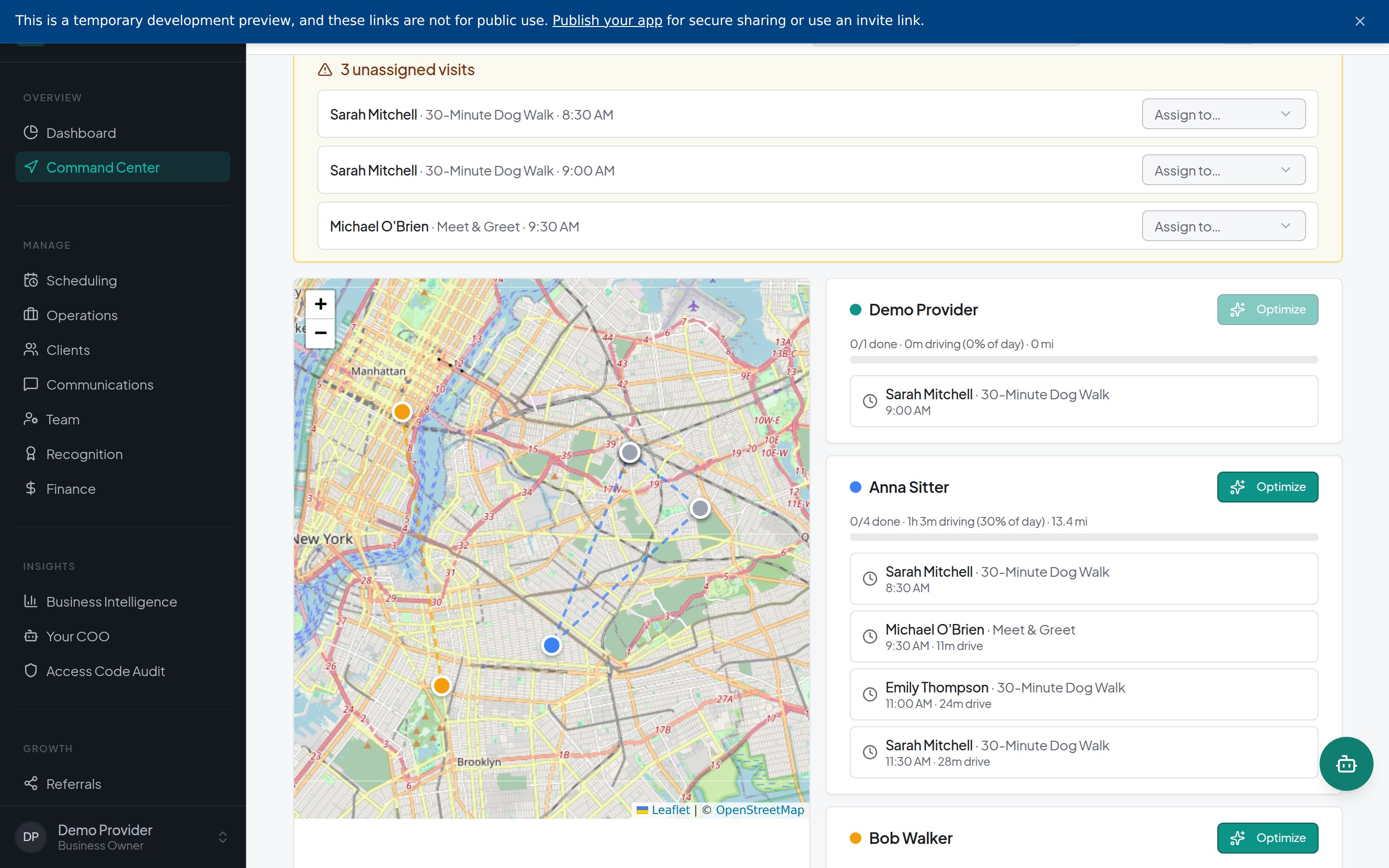
Task: Click the Finance dollar icon
Action: tap(31, 488)
